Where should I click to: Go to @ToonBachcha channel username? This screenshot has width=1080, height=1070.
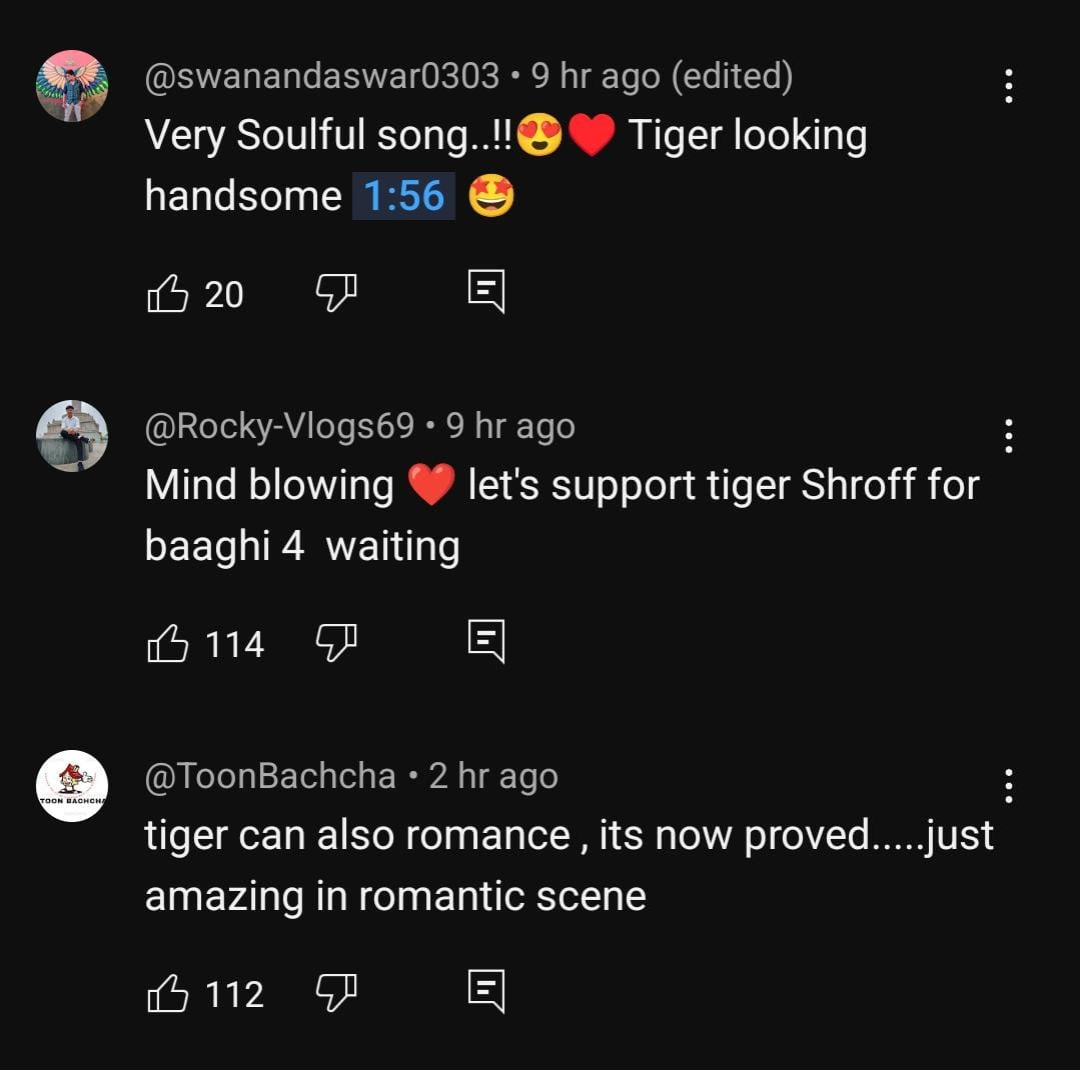(270, 777)
